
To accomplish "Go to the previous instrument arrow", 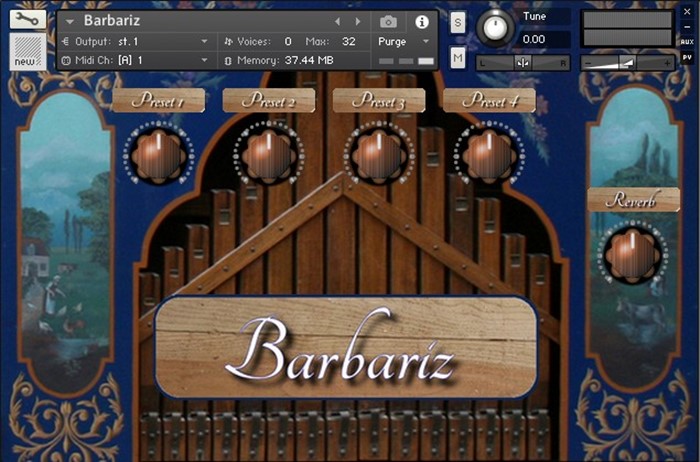I will coord(337,21).
